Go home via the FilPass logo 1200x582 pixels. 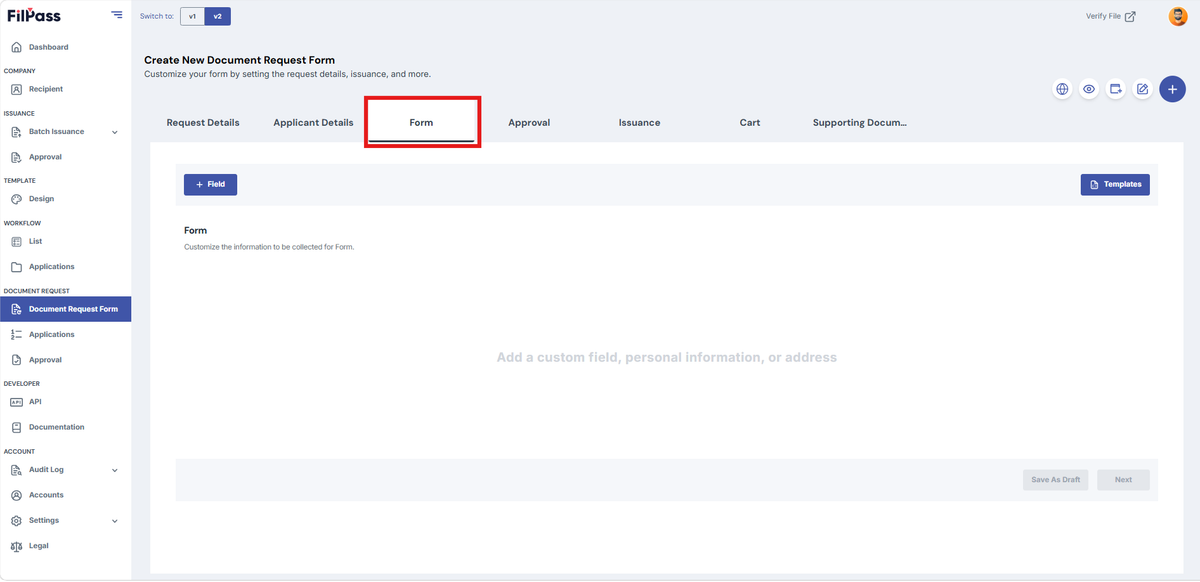click(33, 15)
